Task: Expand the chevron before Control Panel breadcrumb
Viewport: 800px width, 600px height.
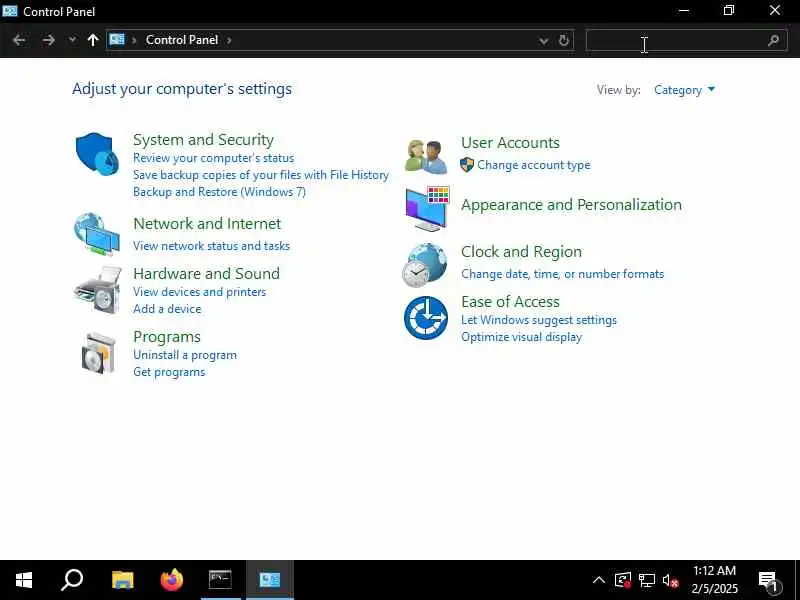Action: pyautogui.click(x=134, y=40)
